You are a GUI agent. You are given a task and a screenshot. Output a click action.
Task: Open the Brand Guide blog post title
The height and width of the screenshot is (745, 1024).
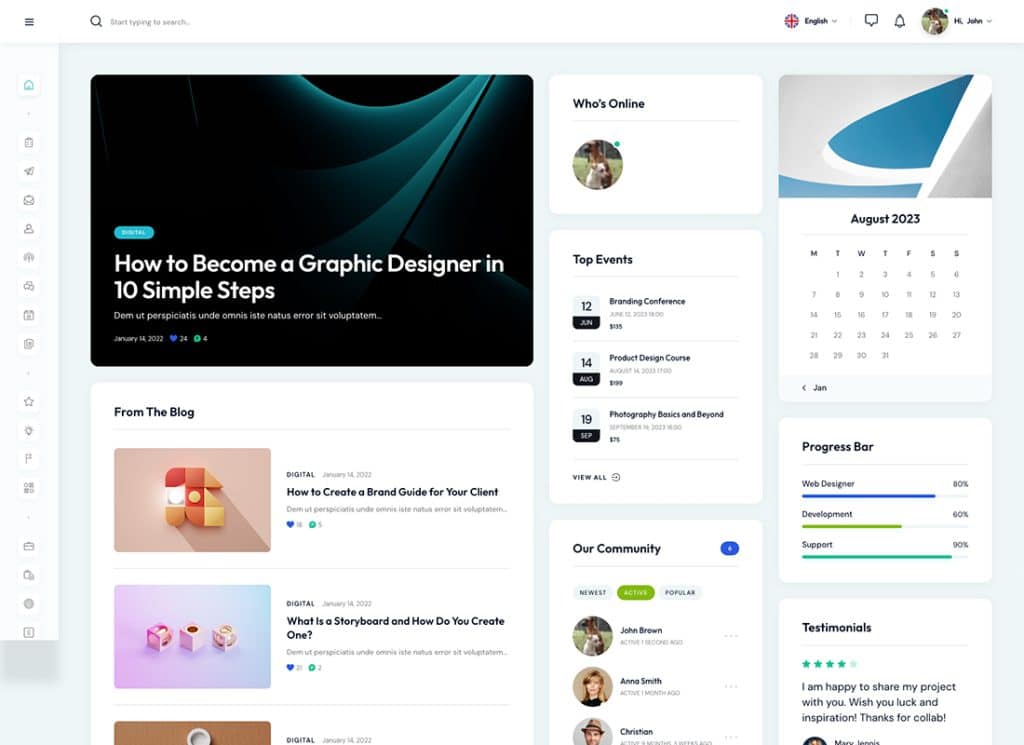click(392, 492)
